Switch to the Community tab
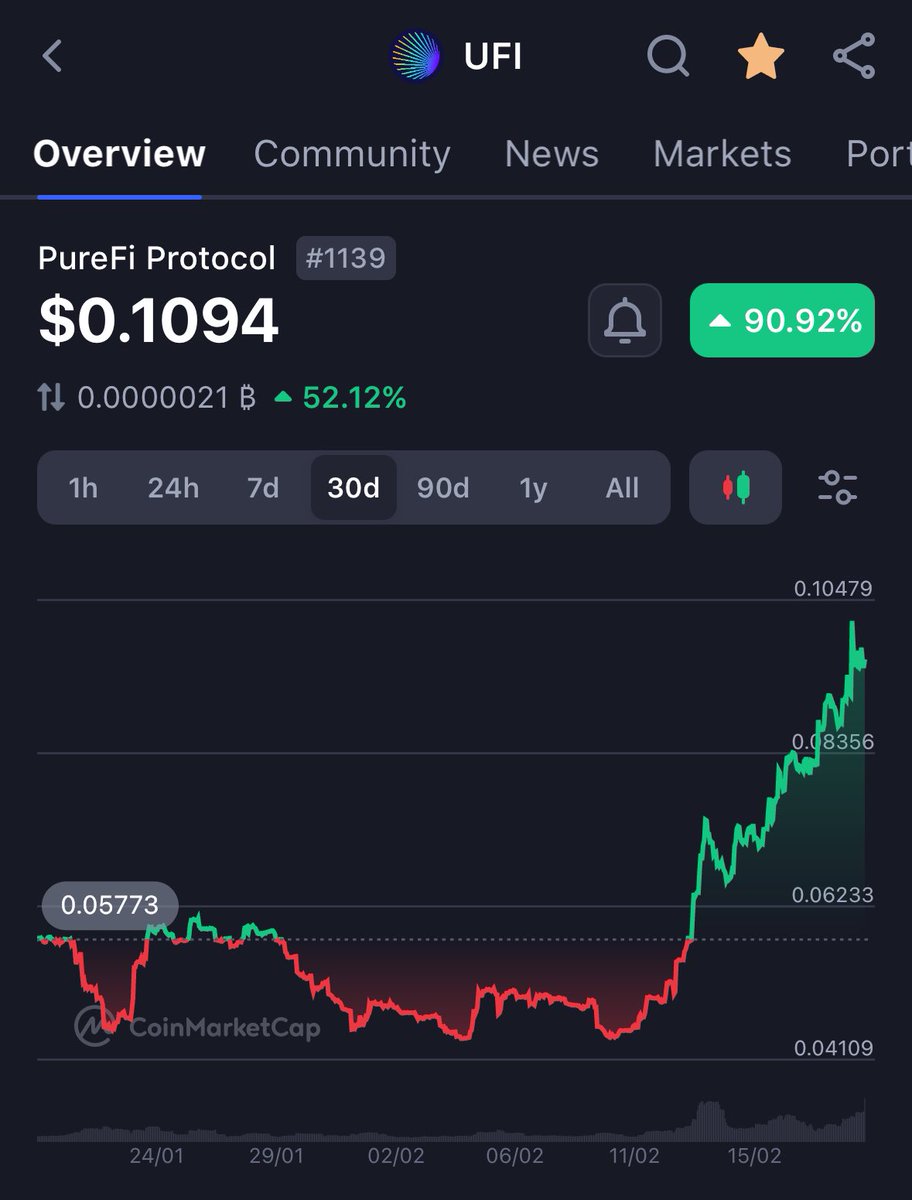912x1200 pixels. click(352, 154)
